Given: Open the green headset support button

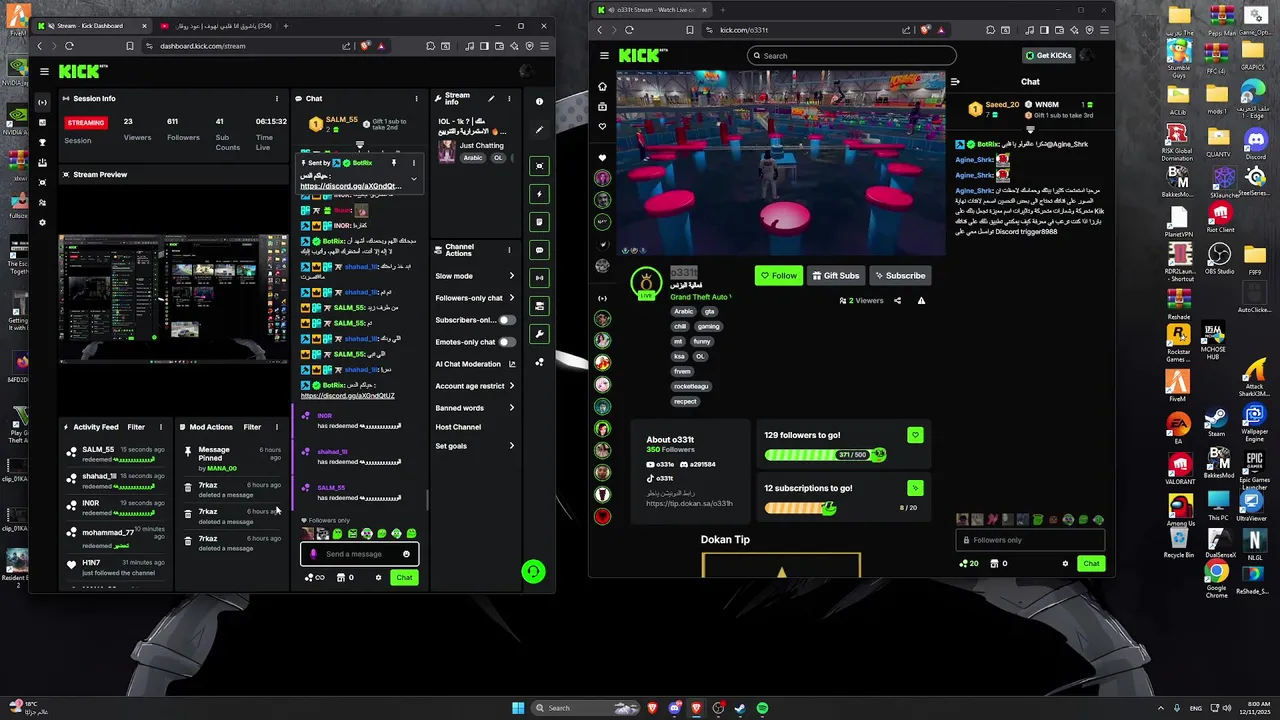Looking at the screenshot, I should tap(533, 571).
